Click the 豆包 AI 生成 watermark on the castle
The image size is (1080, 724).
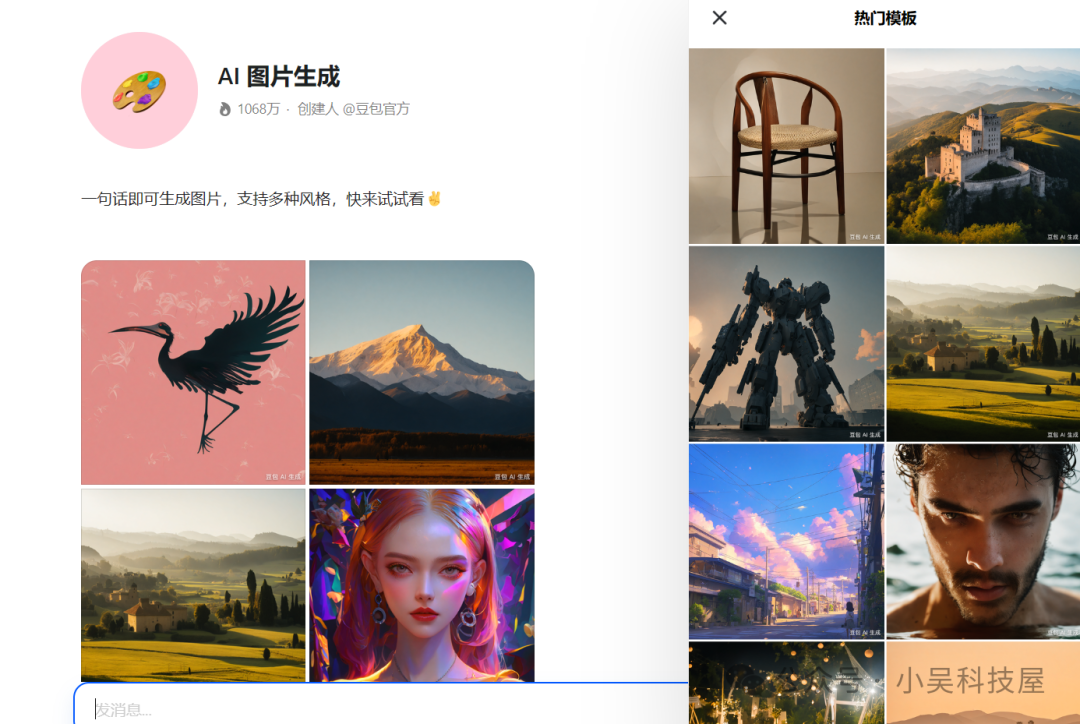point(1063,237)
